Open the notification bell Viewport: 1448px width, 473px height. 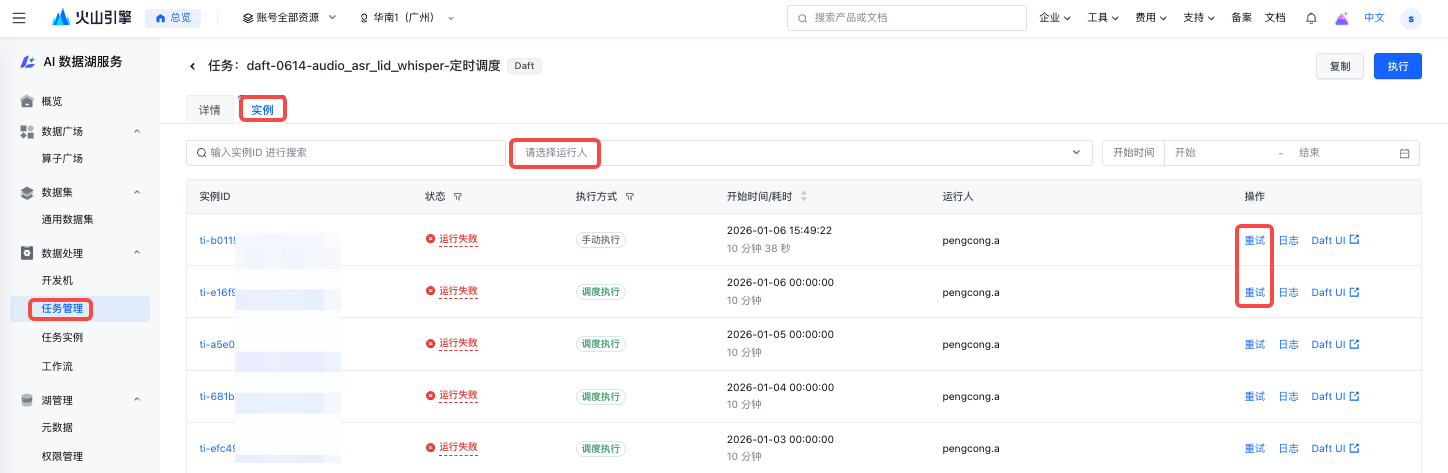point(1311,18)
